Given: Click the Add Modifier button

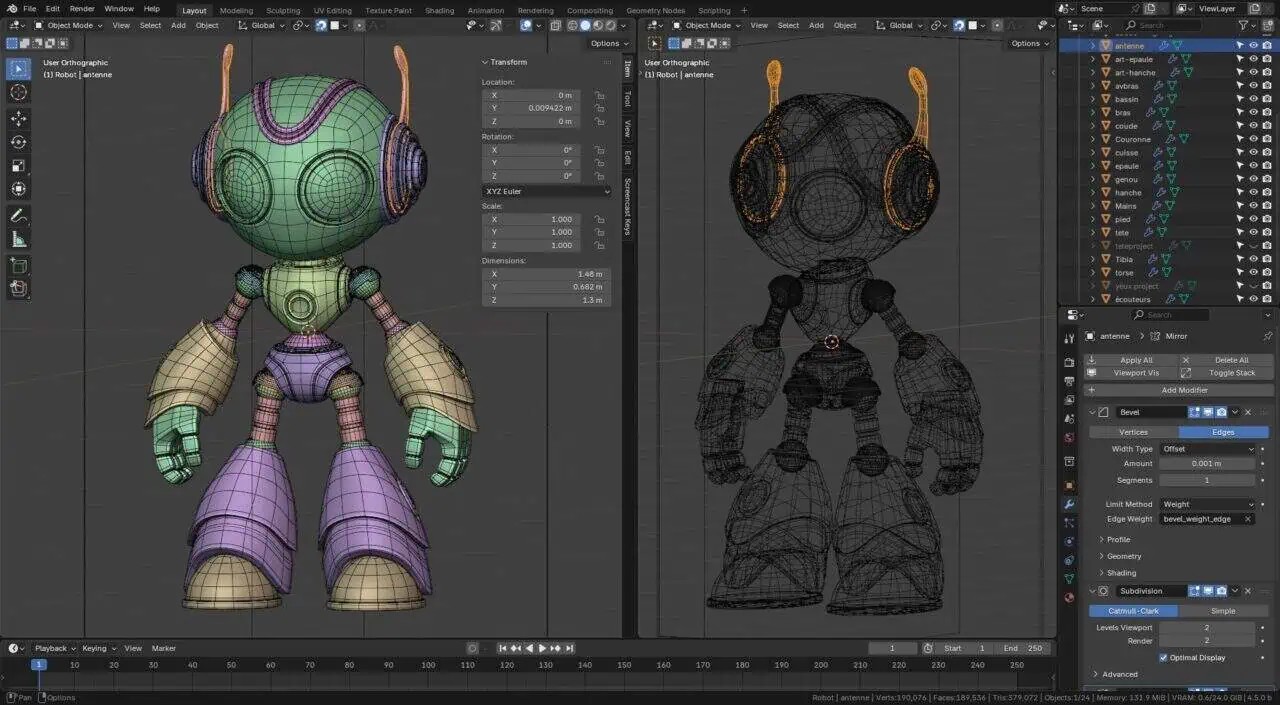Looking at the screenshot, I should (x=1184, y=390).
